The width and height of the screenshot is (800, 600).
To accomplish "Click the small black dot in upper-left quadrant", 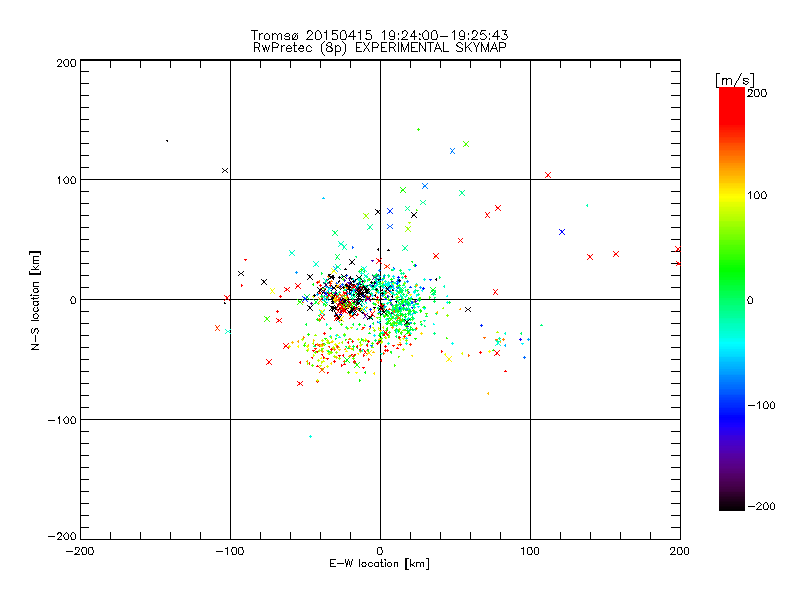I will [167, 141].
